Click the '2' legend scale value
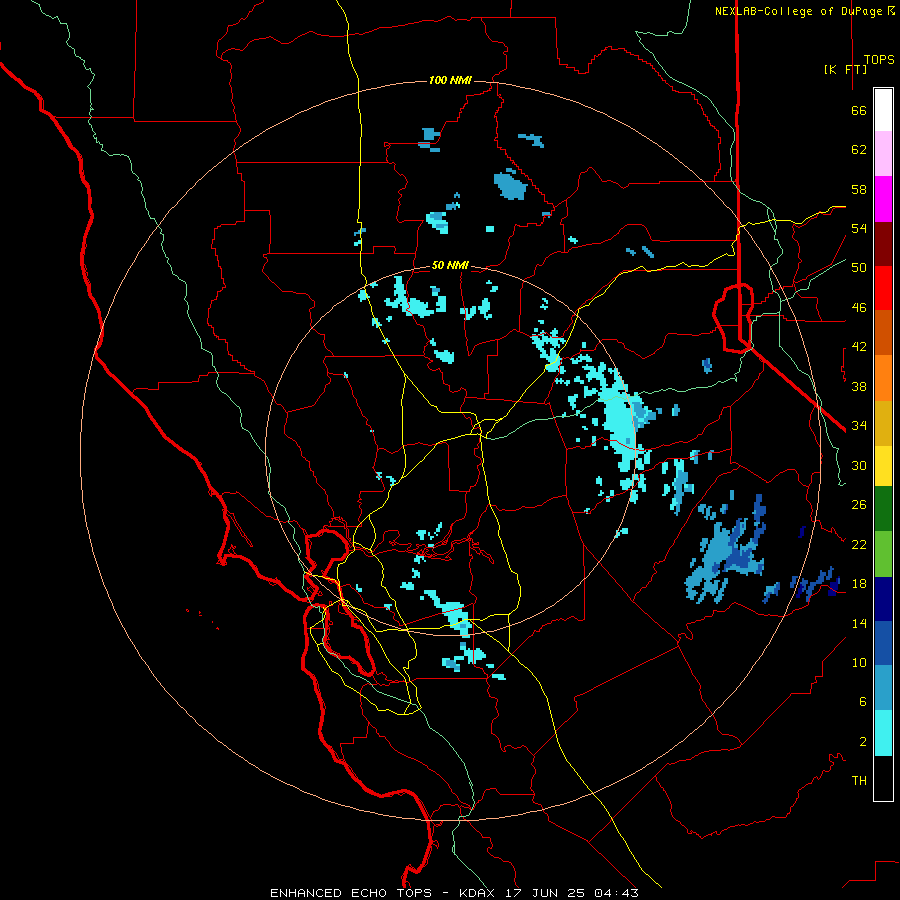Image resolution: width=900 pixels, height=900 pixels. (862, 742)
